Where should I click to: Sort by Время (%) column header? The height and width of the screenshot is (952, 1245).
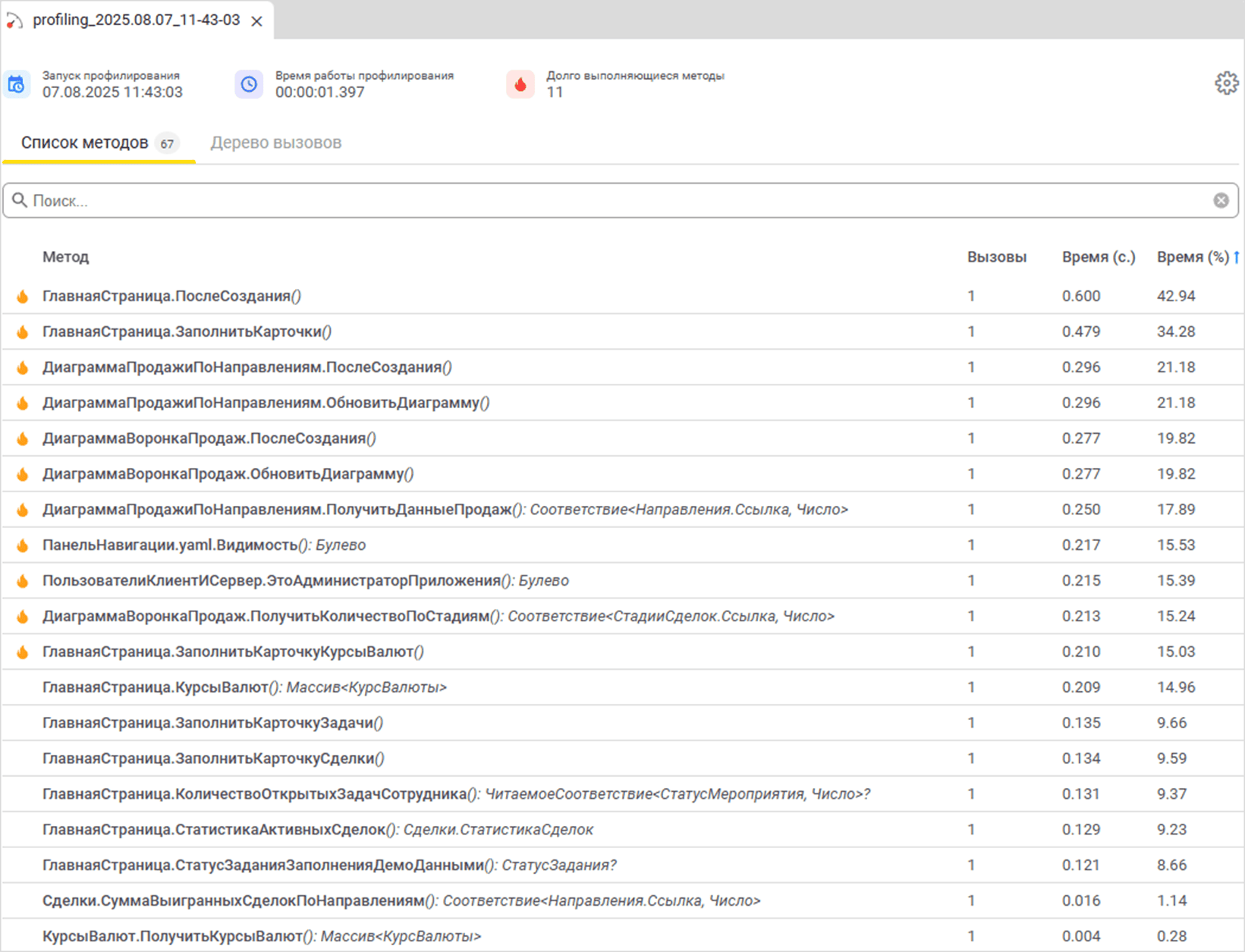pos(1192,257)
